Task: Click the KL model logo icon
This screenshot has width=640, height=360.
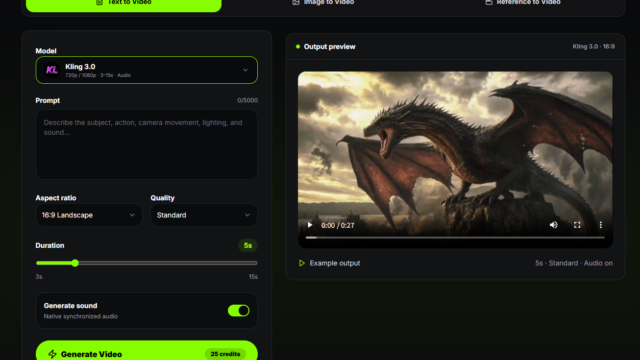Action: [x=51, y=70]
